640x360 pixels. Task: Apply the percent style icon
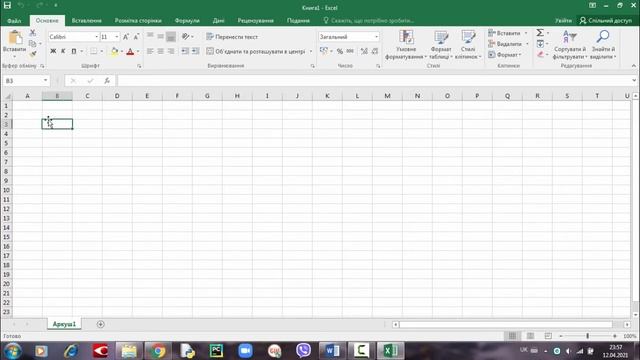tap(340, 51)
